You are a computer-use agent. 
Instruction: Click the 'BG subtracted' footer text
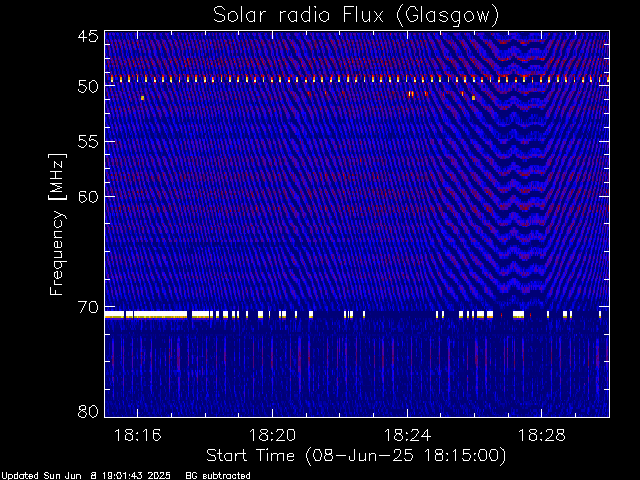click(218, 476)
